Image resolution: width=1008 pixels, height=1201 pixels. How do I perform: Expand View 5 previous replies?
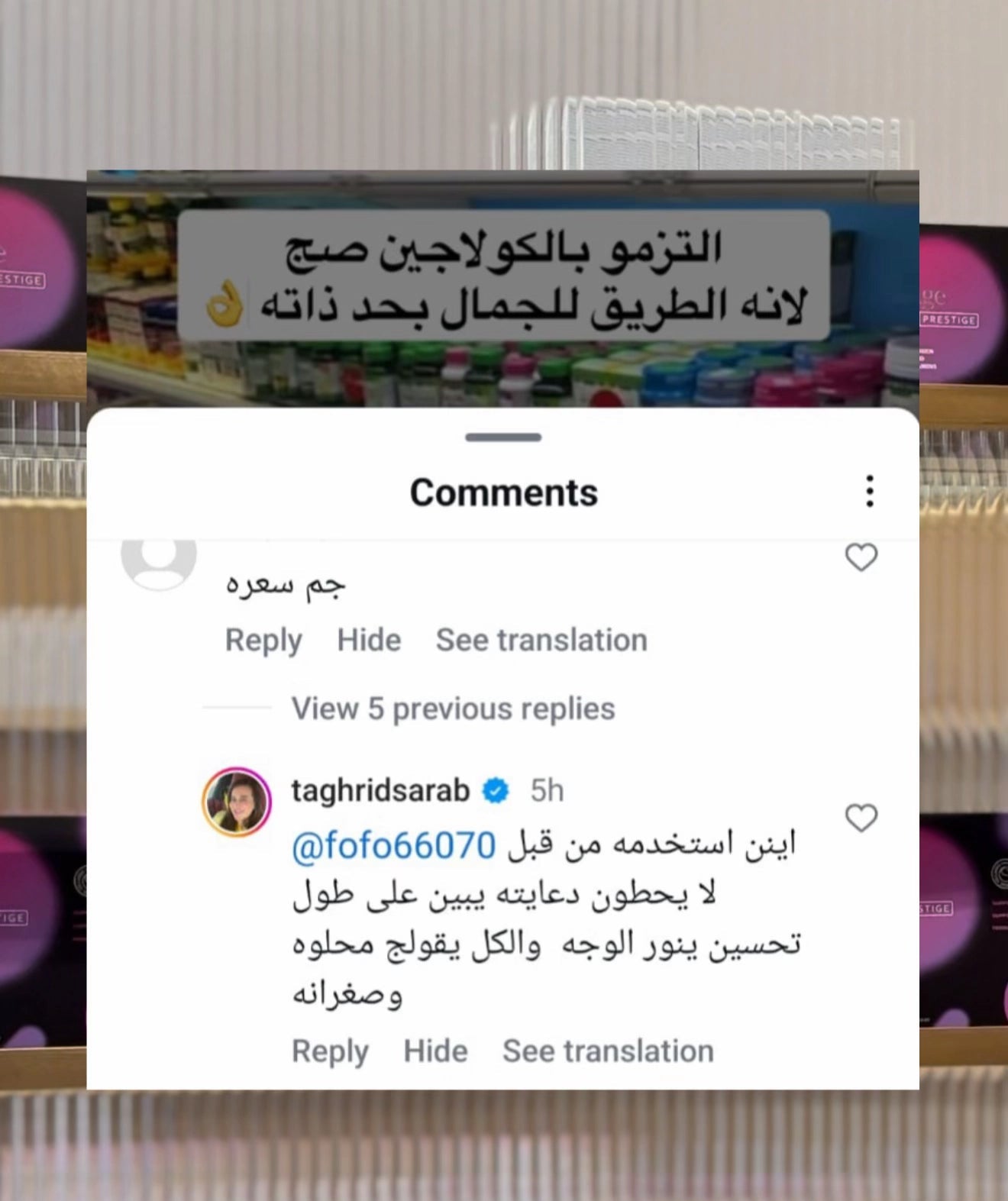point(453,709)
